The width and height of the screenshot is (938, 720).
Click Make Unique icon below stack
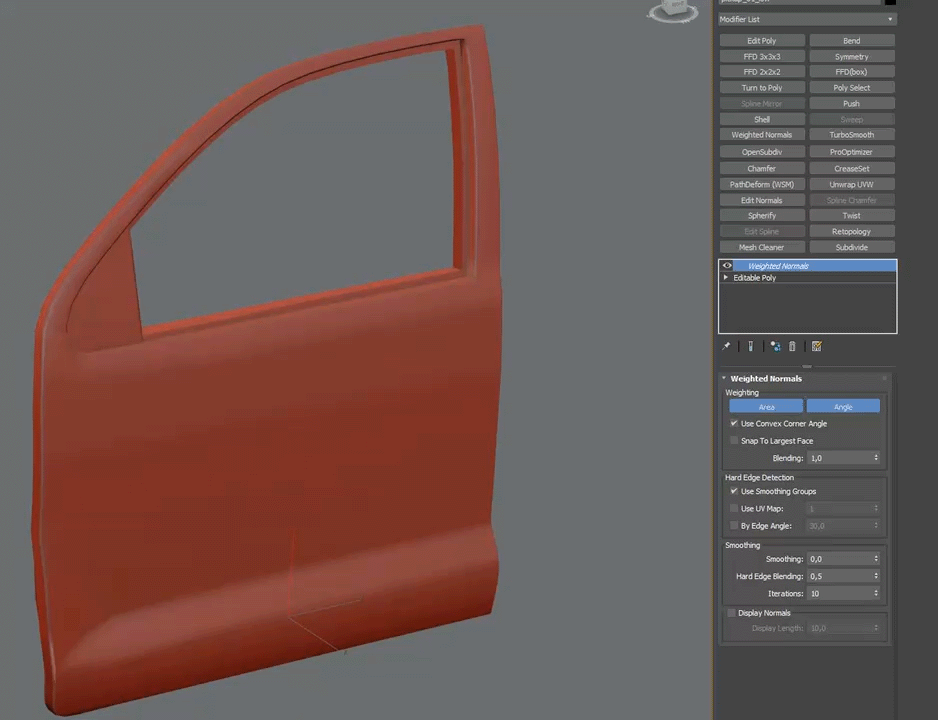click(x=775, y=346)
